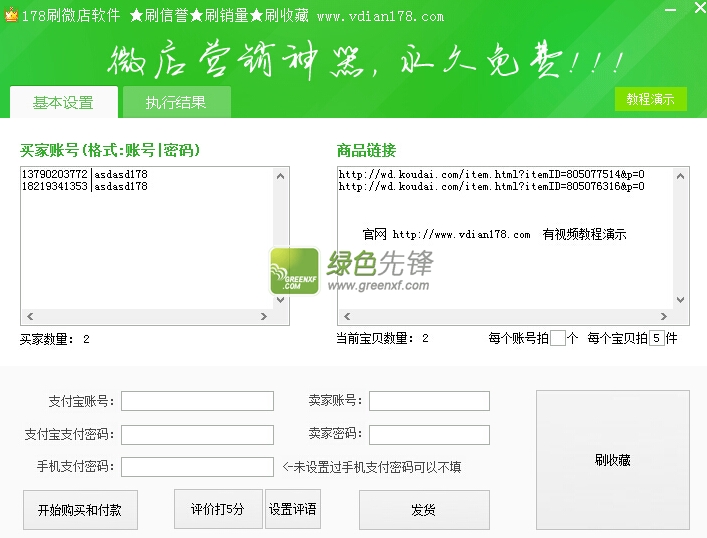This screenshot has width=707, height=538.
Task: Click the product links scroll right arrow
Action: [664, 317]
